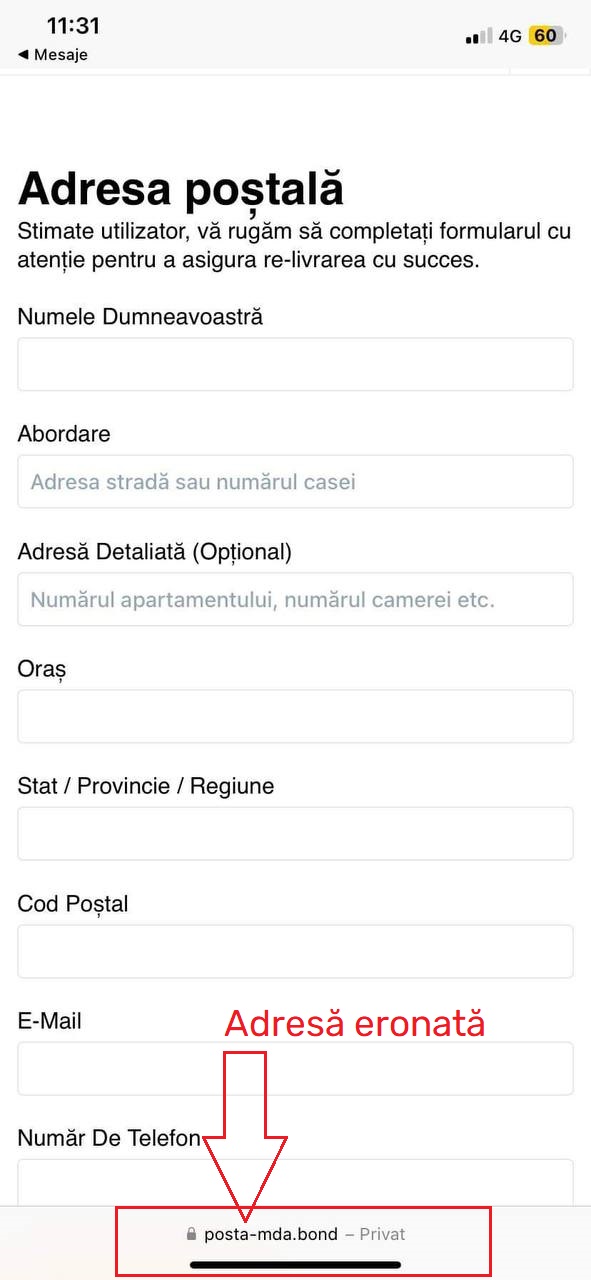The width and height of the screenshot is (591, 1280).
Task: Click the Cod Poștal input field
Action: (x=295, y=951)
